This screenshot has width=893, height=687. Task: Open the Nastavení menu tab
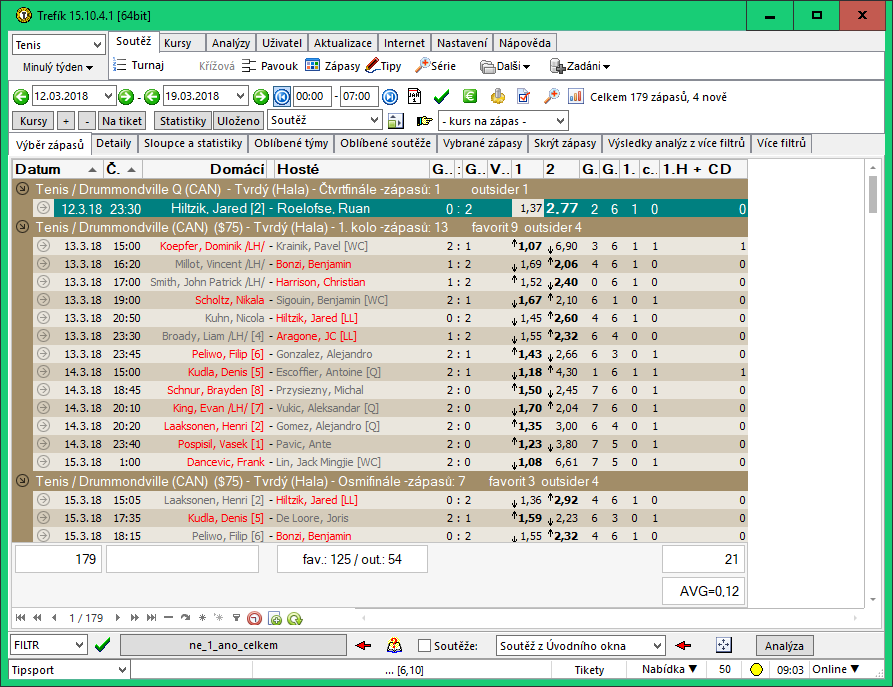(462, 43)
